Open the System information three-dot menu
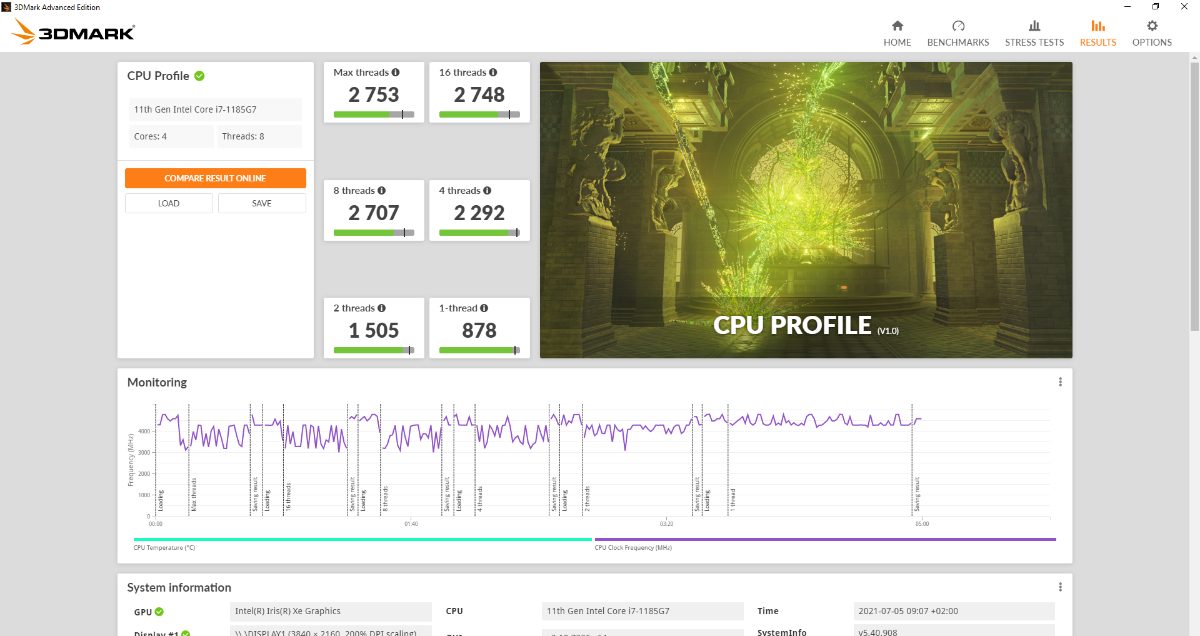This screenshot has height=636, width=1200. pos(1060,587)
